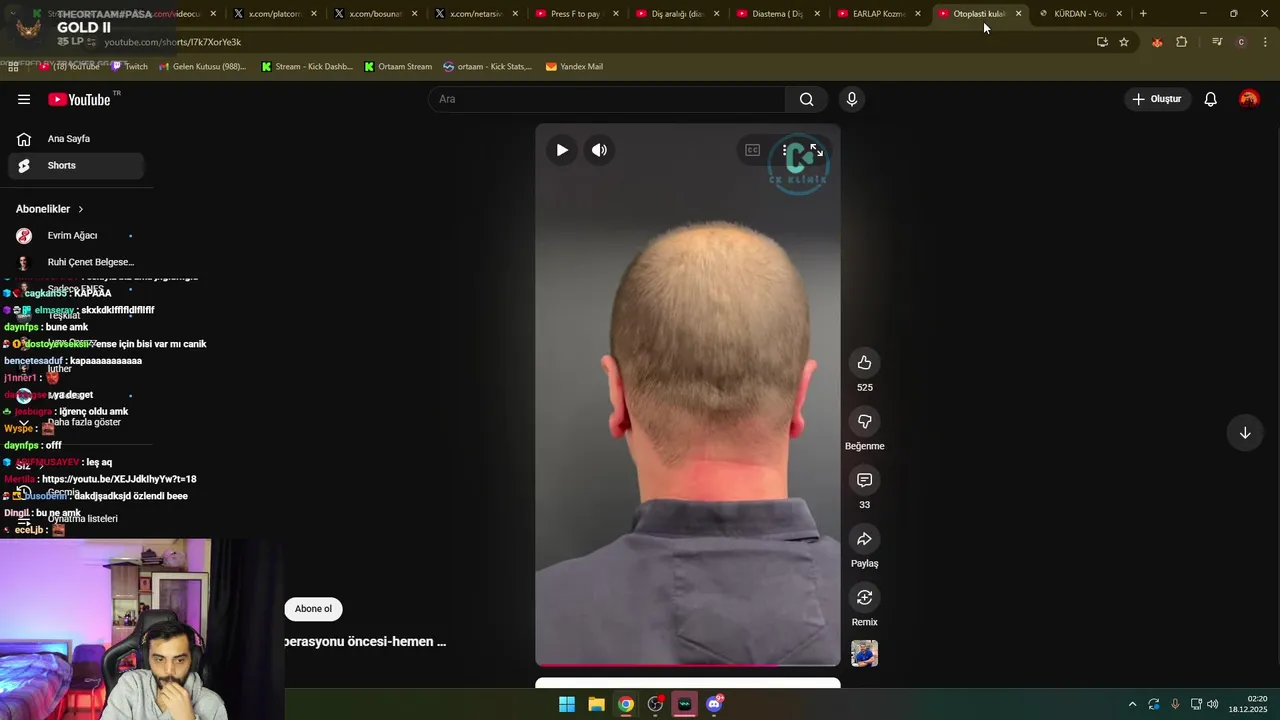
Task: Open Chrome three-dot menu
Action: click(1265, 42)
